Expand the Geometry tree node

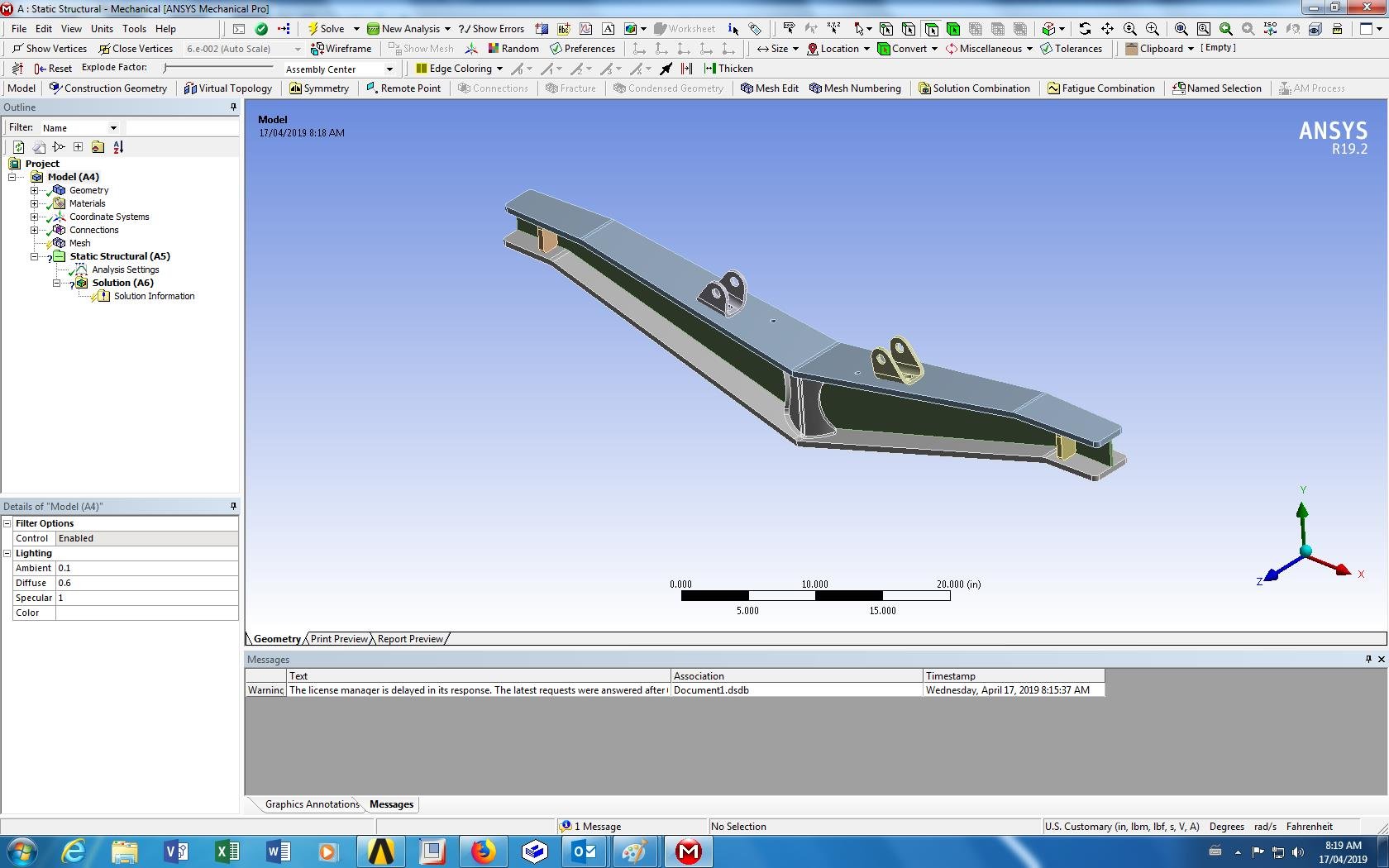(x=35, y=190)
